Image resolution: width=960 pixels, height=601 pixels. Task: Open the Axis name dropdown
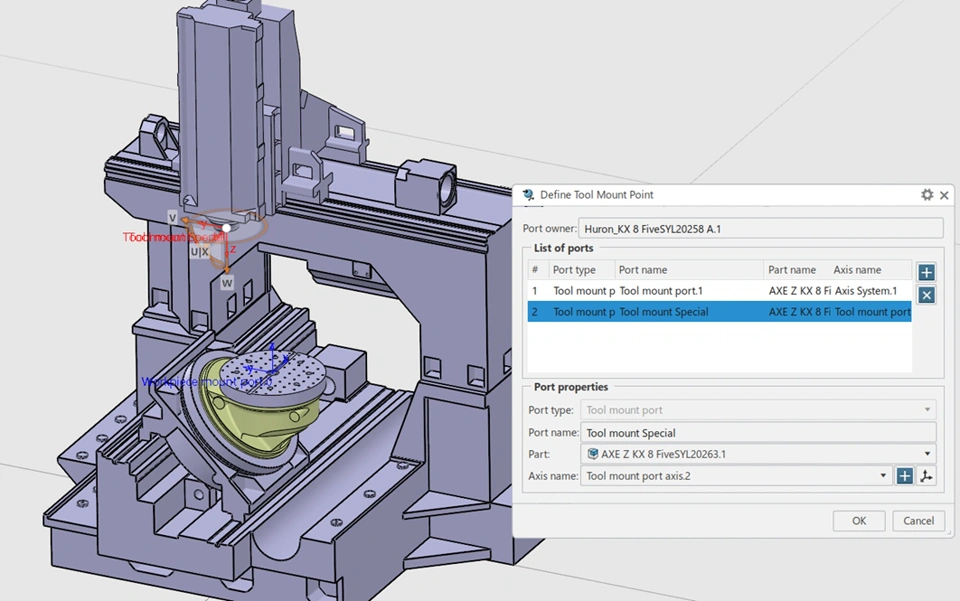883,476
